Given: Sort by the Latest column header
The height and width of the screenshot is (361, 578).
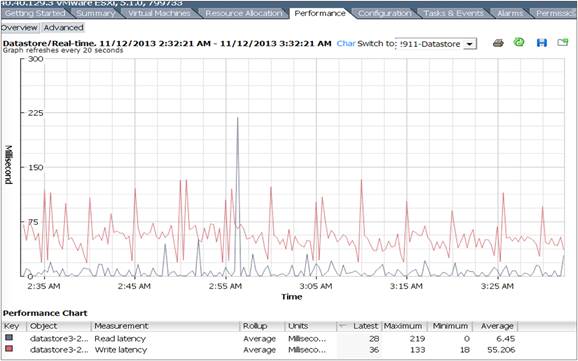Looking at the screenshot, I should click(359, 326).
